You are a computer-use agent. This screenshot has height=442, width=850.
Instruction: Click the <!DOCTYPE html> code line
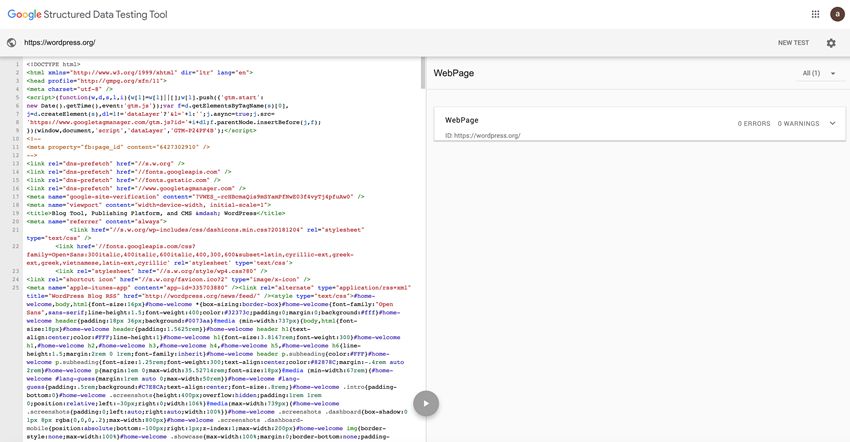(54, 64)
